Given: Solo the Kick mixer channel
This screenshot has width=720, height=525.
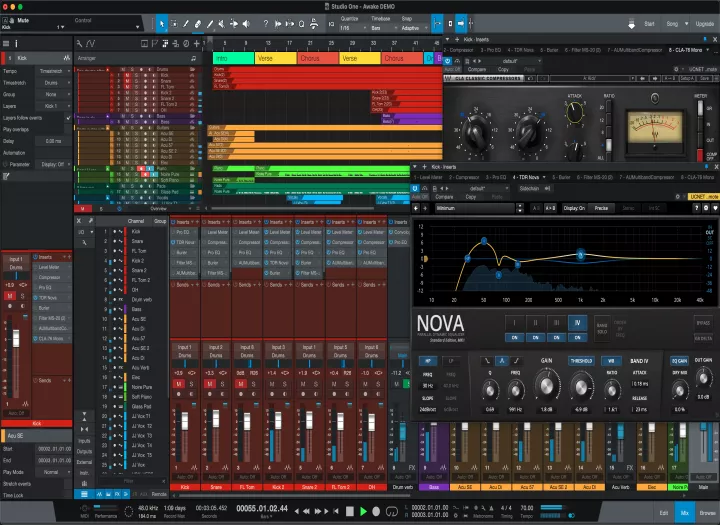Looking at the screenshot, I should tap(191, 384).
